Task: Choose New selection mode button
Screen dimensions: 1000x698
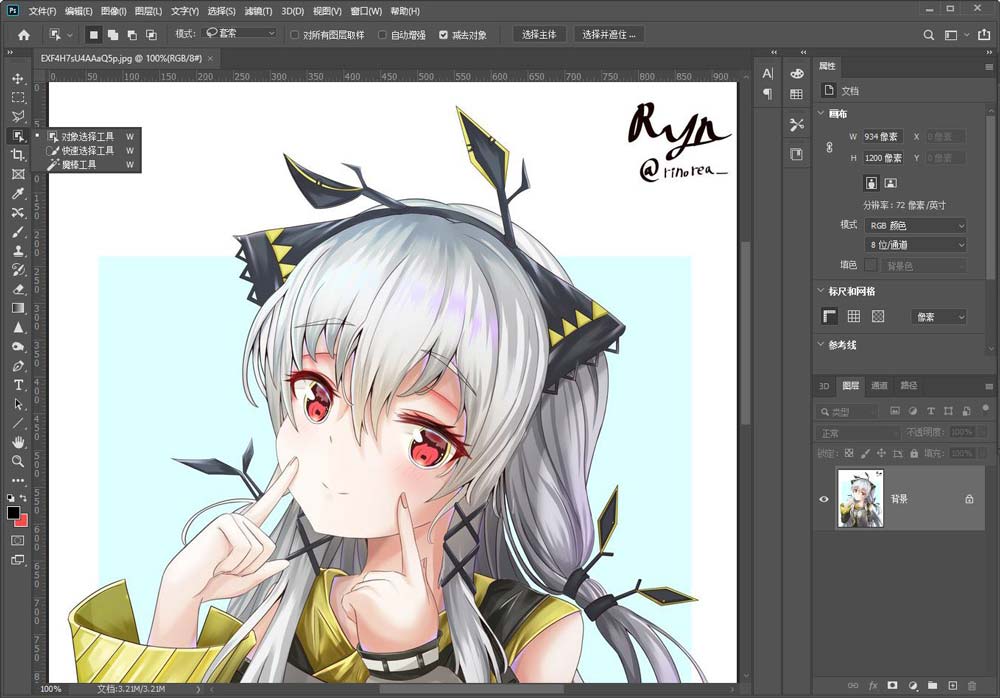Action: click(94, 35)
